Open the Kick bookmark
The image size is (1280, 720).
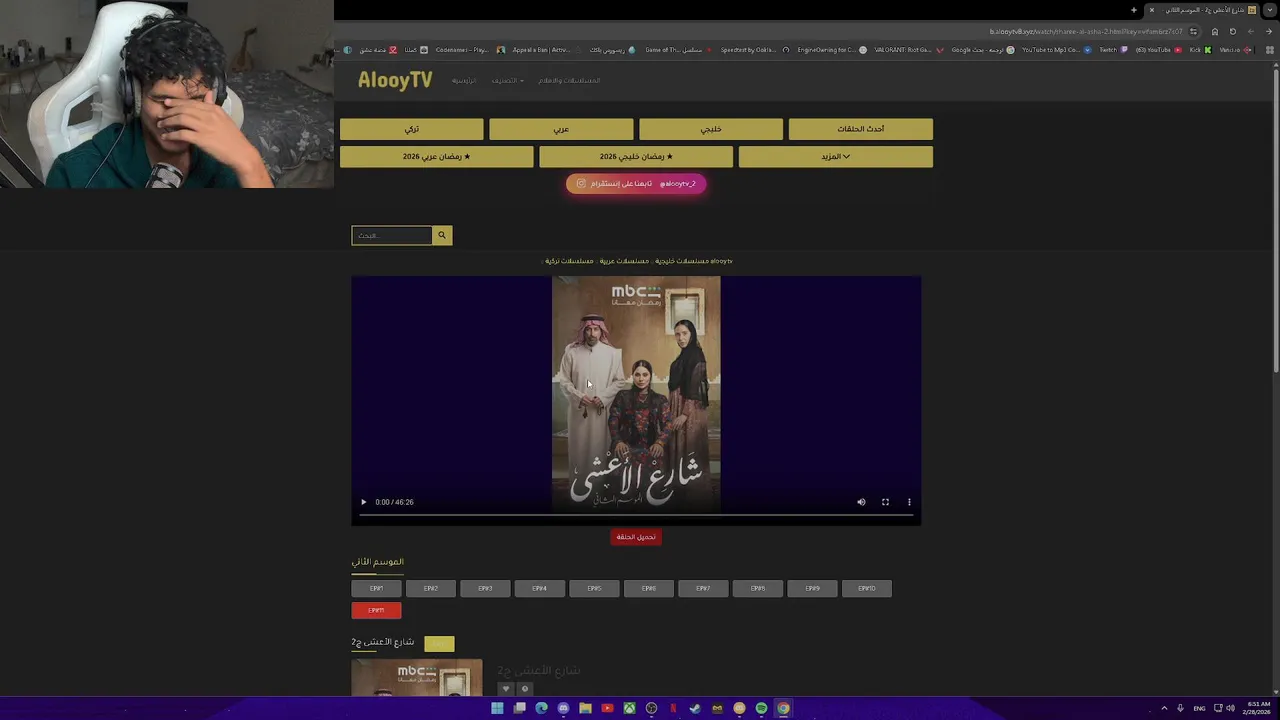pos(1200,50)
